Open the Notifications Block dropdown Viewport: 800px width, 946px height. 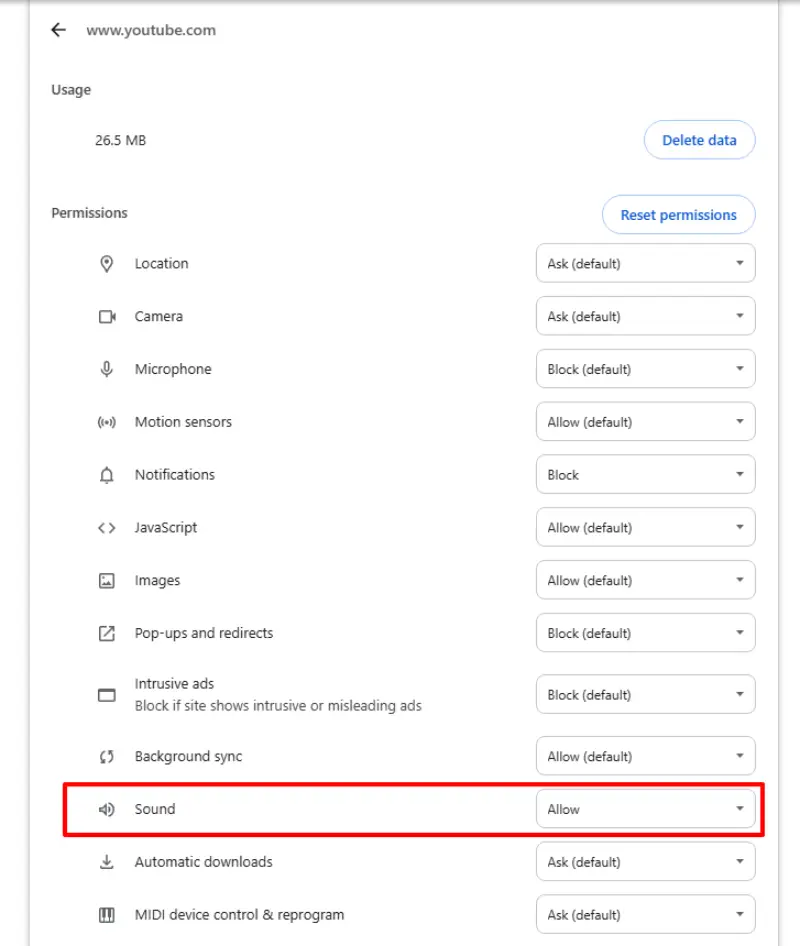click(645, 475)
